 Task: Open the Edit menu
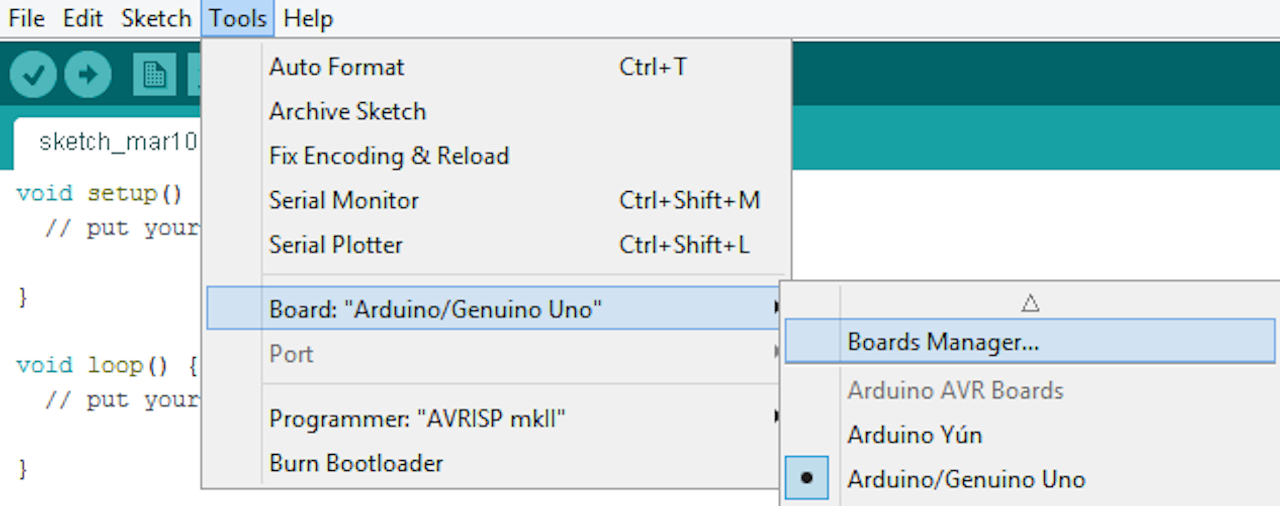[x=83, y=18]
